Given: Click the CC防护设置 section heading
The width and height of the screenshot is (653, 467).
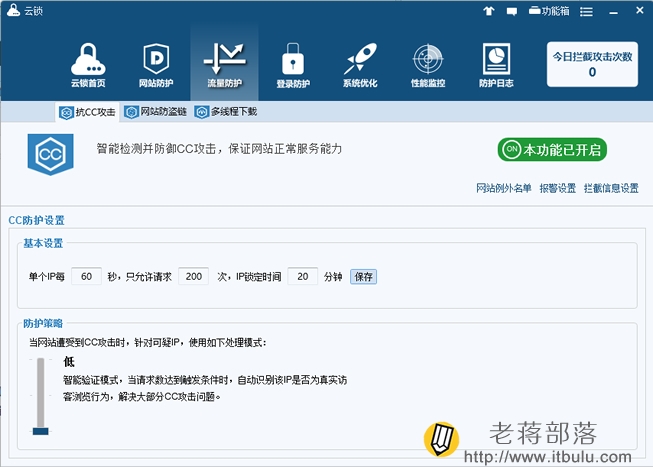Looking at the screenshot, I should [x=37, y=220].
